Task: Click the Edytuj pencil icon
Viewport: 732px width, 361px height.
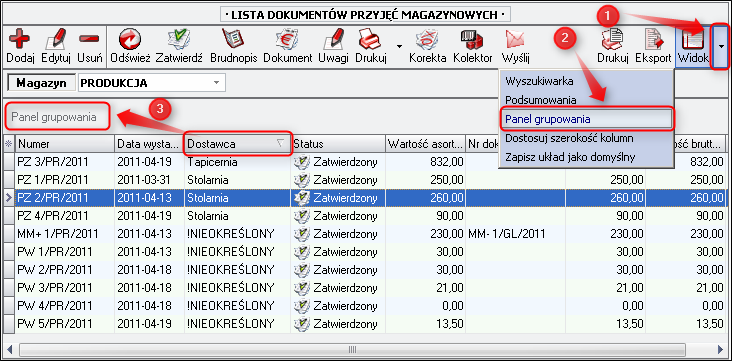Action: click(56, 40)
